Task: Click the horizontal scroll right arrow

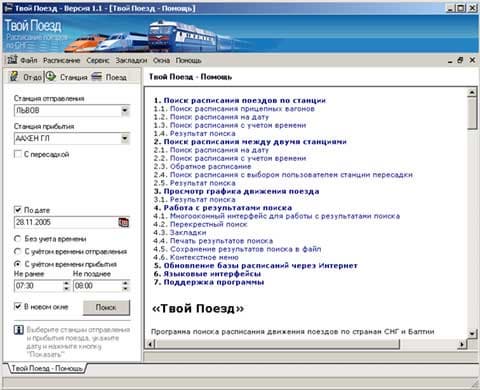Action: pyautogui.click(x=462, y=344)
